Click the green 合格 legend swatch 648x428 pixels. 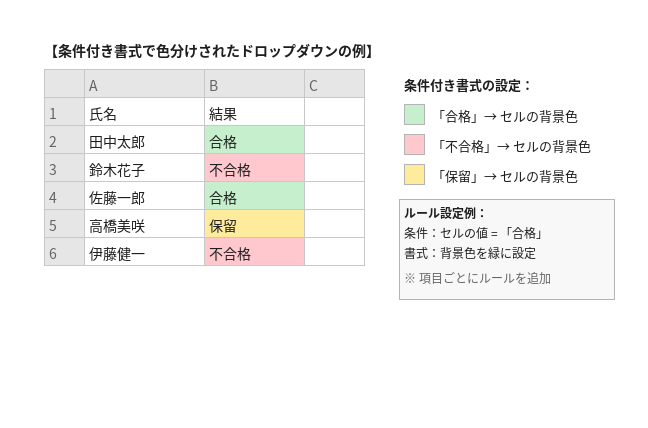(414, 114)
